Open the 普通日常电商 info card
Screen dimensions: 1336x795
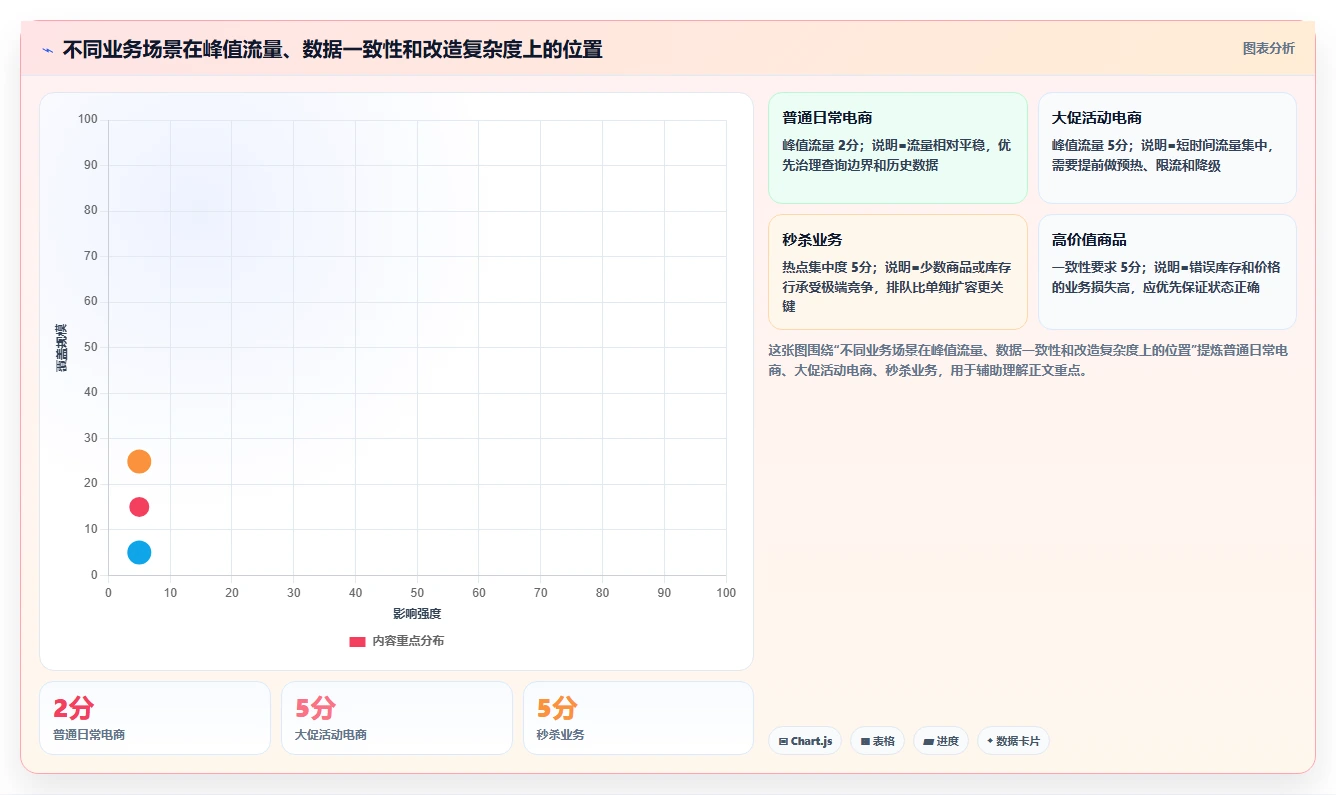897,148
